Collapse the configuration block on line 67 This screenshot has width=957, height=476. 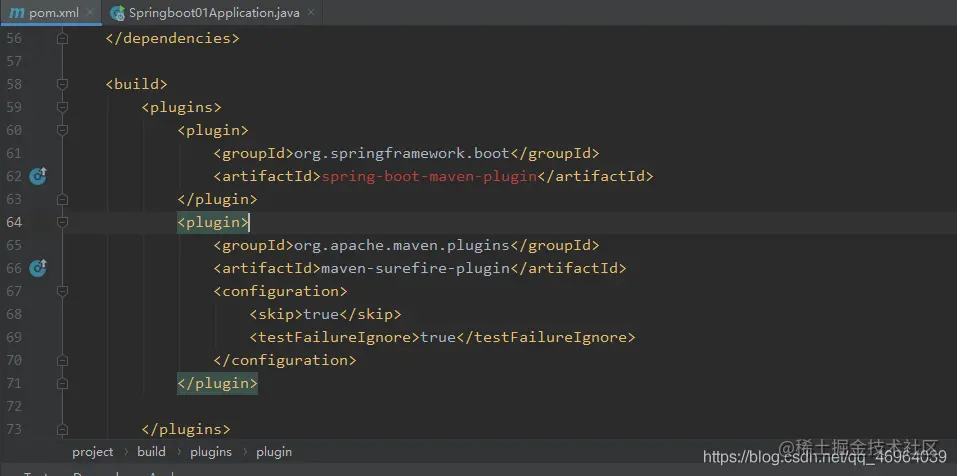click(x=62, y=291)
